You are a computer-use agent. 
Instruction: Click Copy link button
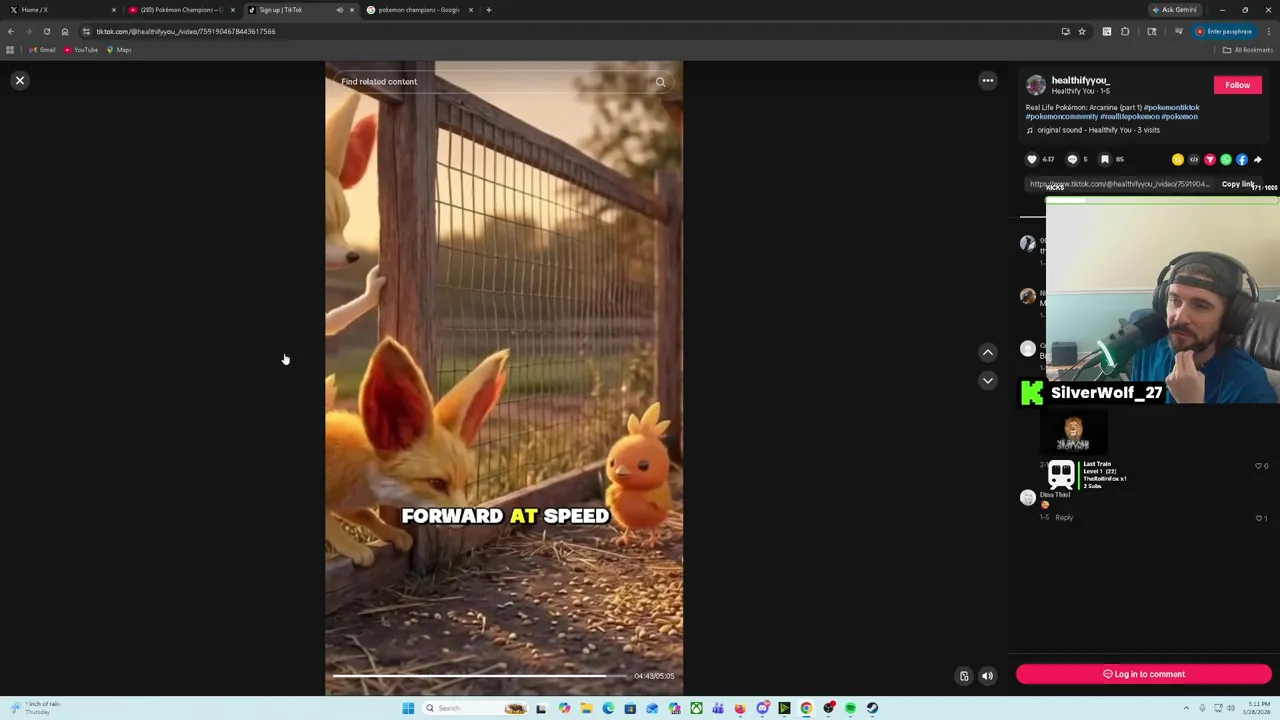click(1238, 184)
